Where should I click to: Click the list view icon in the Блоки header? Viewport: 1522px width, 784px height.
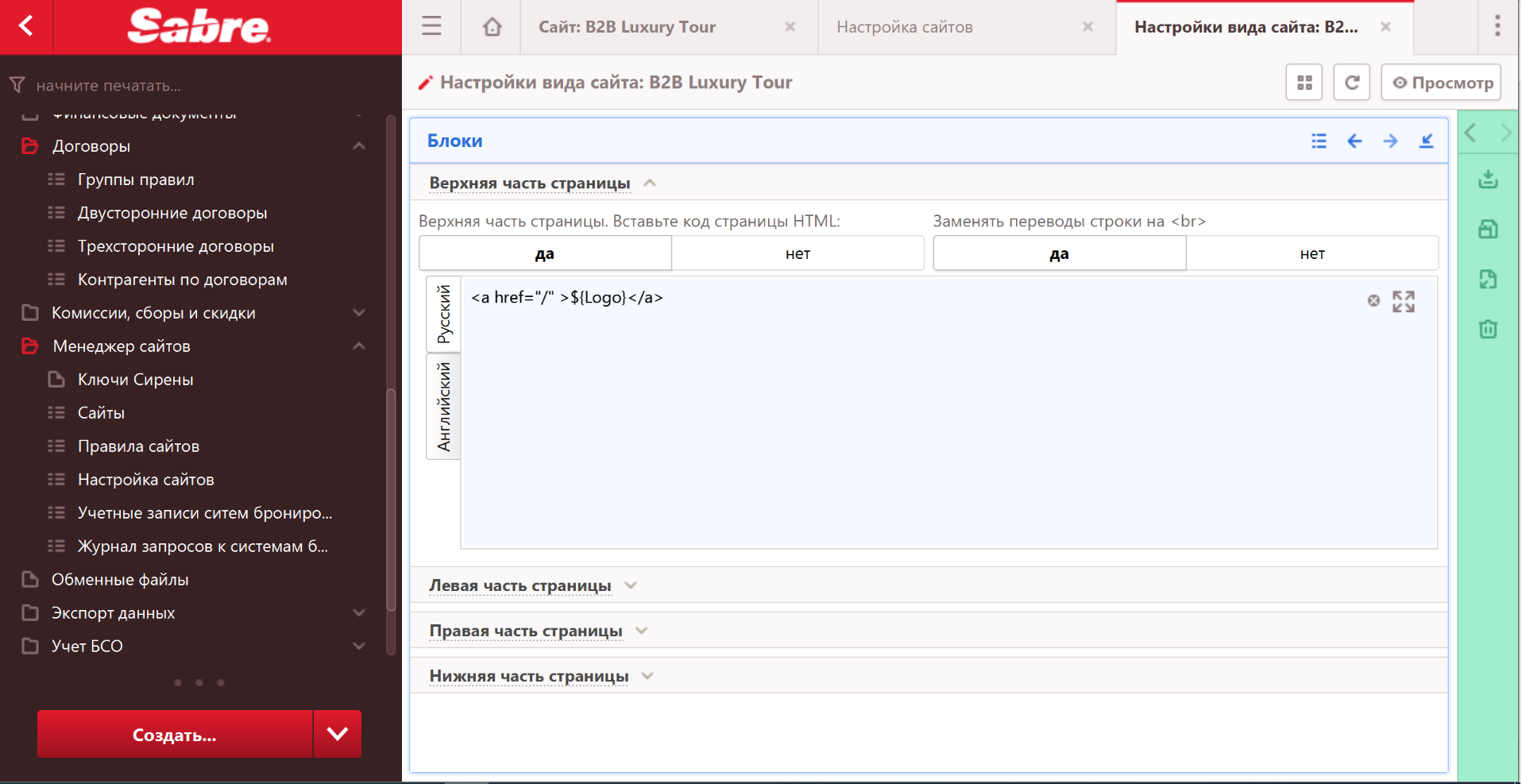(x=1319, y=141)
